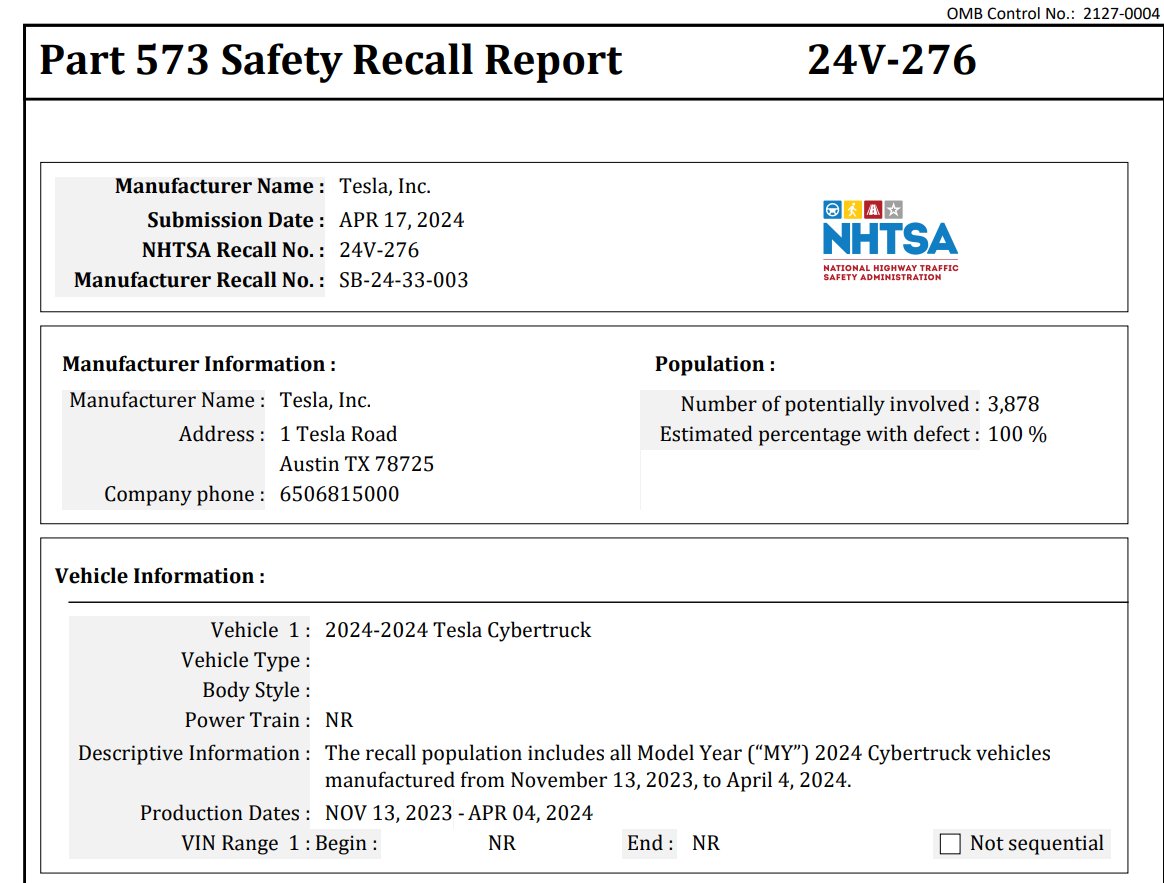
Task: Click the Population section heading
Action: point(715,364)
